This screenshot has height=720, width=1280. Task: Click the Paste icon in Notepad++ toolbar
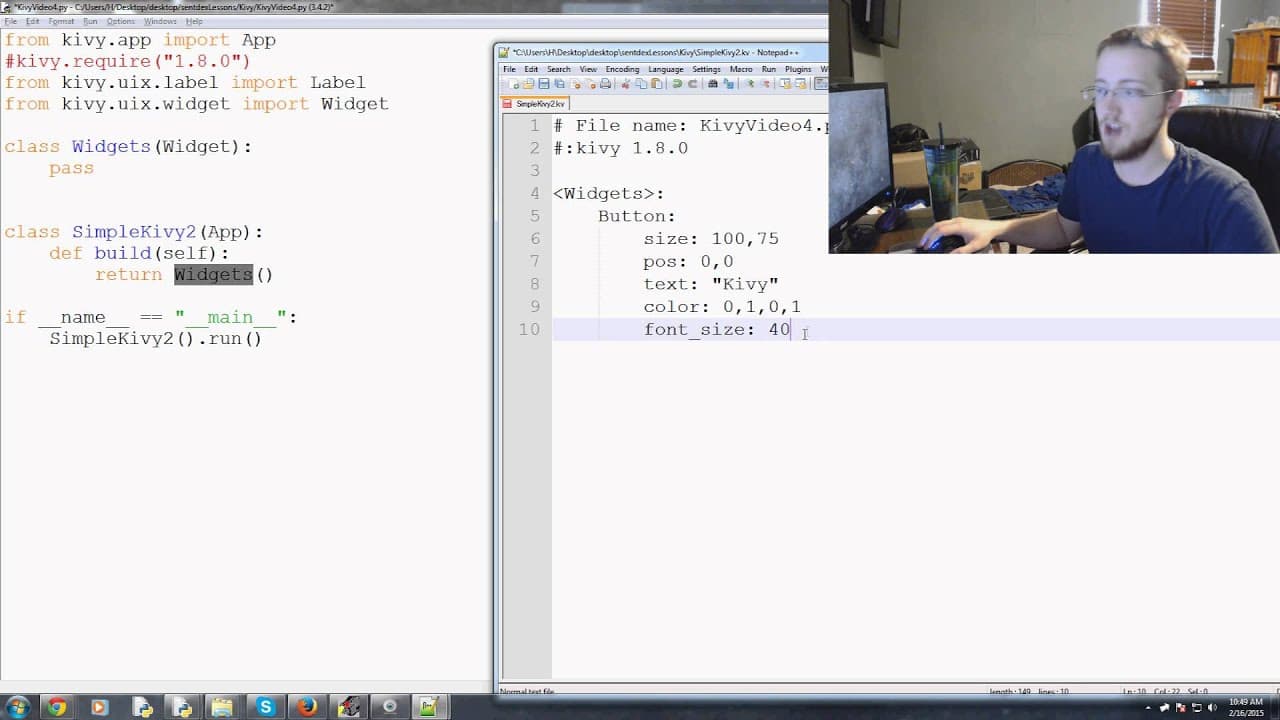point(657,84)
